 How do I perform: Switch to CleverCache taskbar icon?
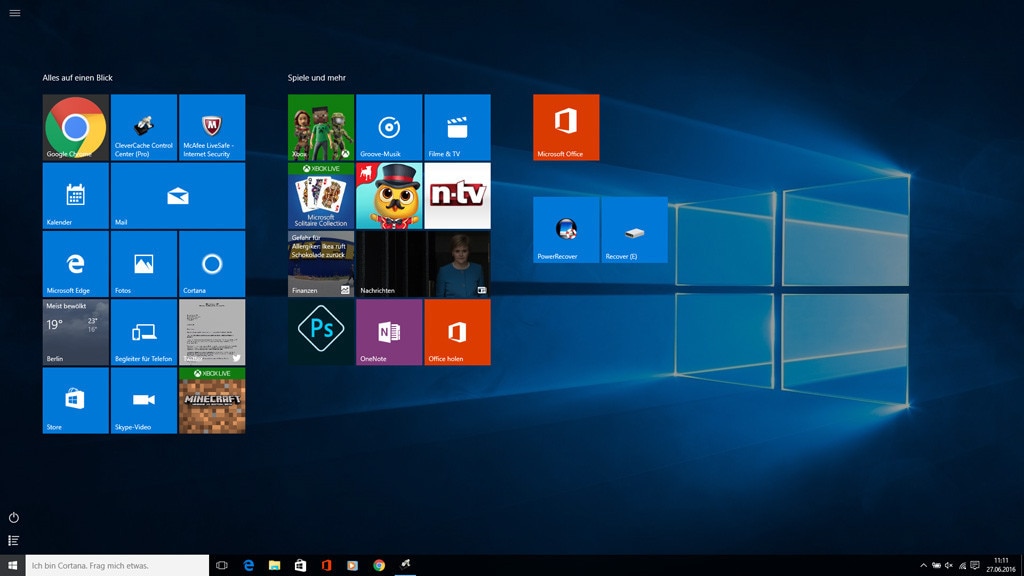(406, 564)
